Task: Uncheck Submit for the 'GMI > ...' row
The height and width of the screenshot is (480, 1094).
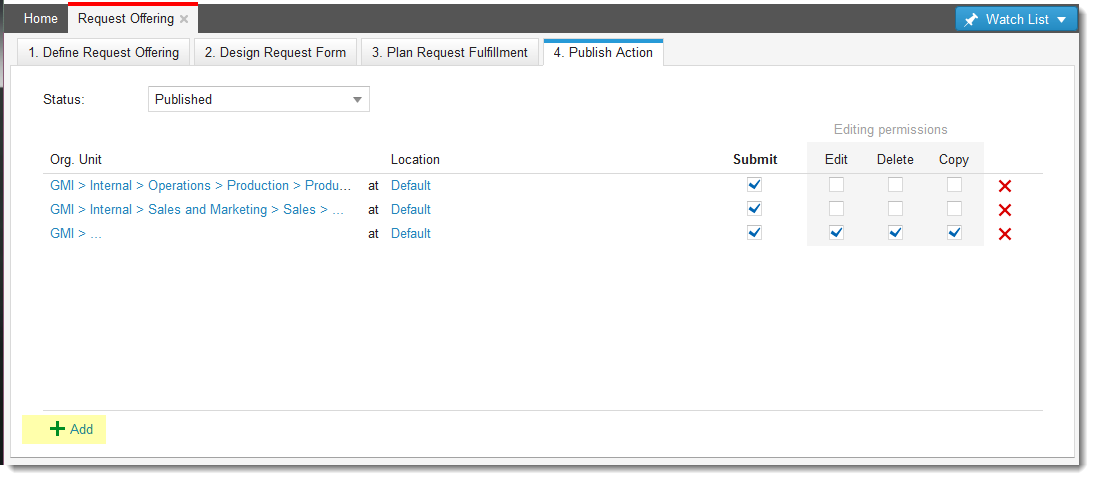Action: pyautogui.click(x=754, y=232)
